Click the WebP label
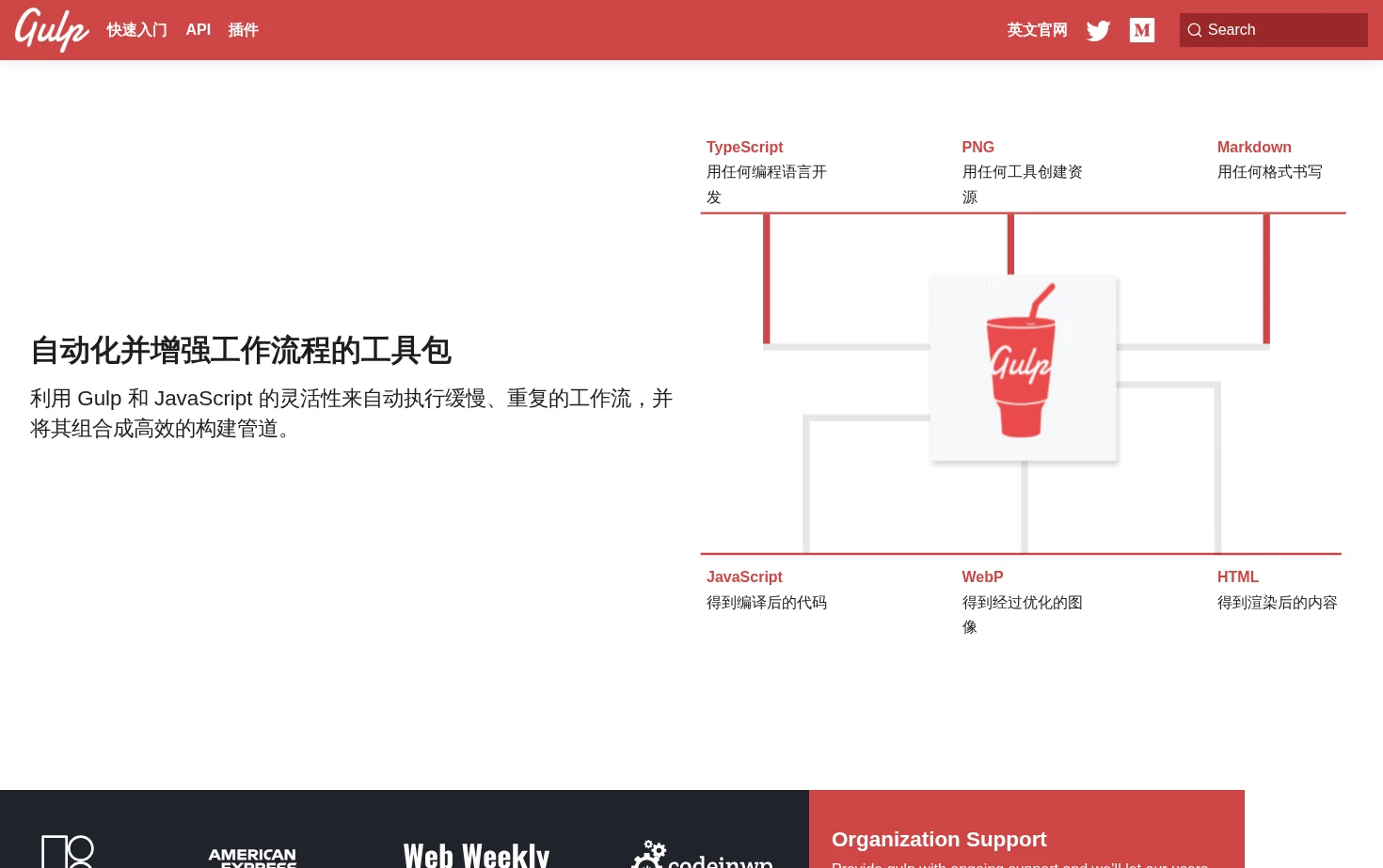Viewport: 1383px width, 868px height. click(x=982, y=576)
